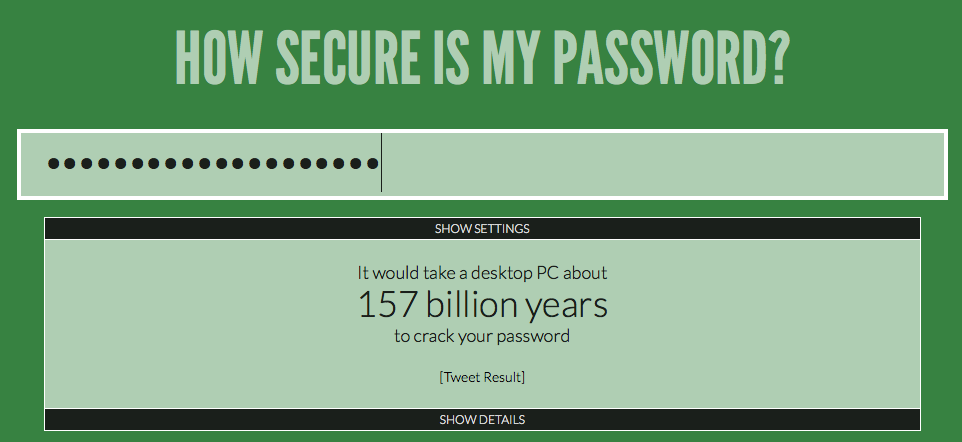Click the word billion in the result

click(472, 304)
